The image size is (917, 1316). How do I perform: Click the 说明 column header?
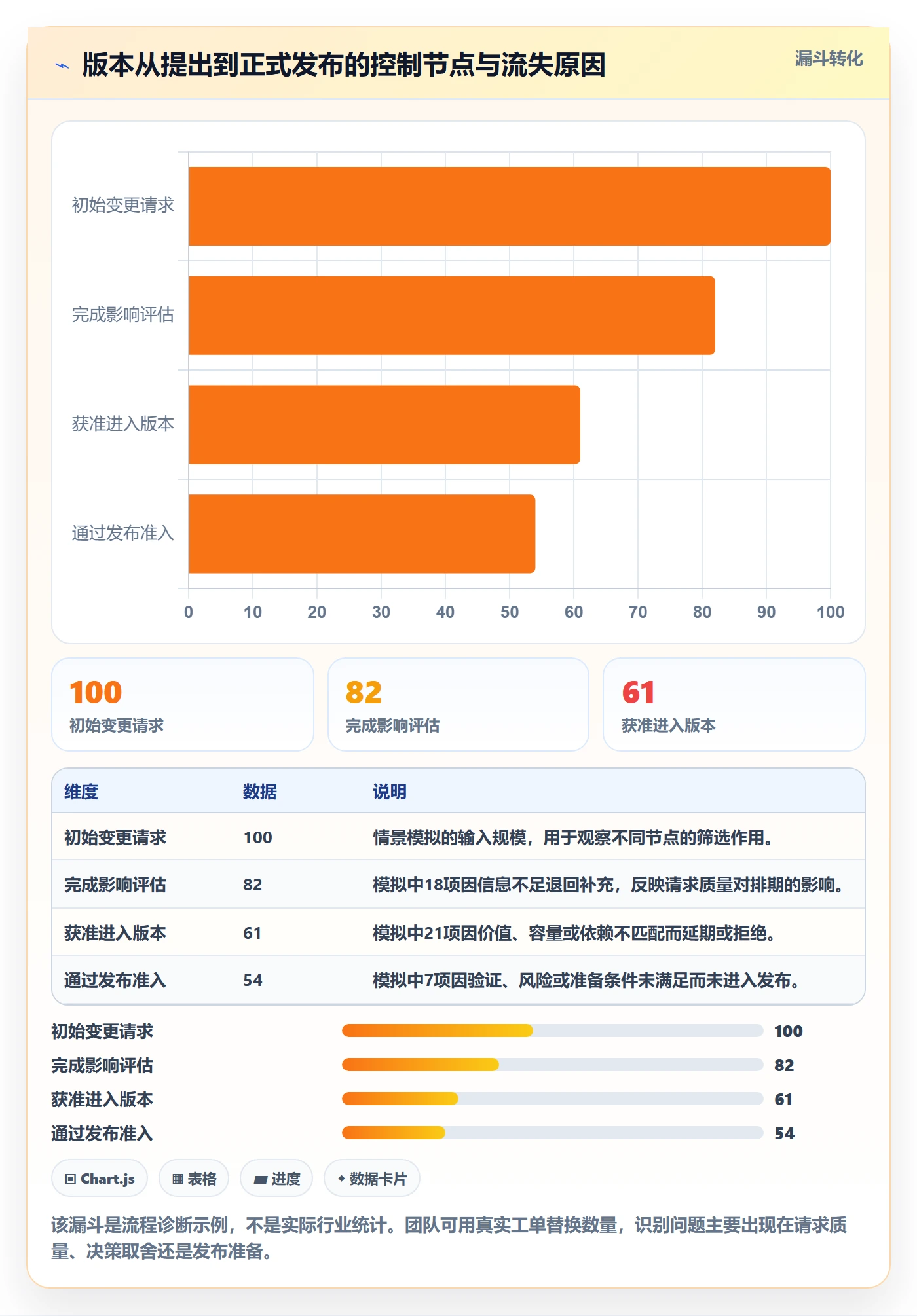pos(390,792)
